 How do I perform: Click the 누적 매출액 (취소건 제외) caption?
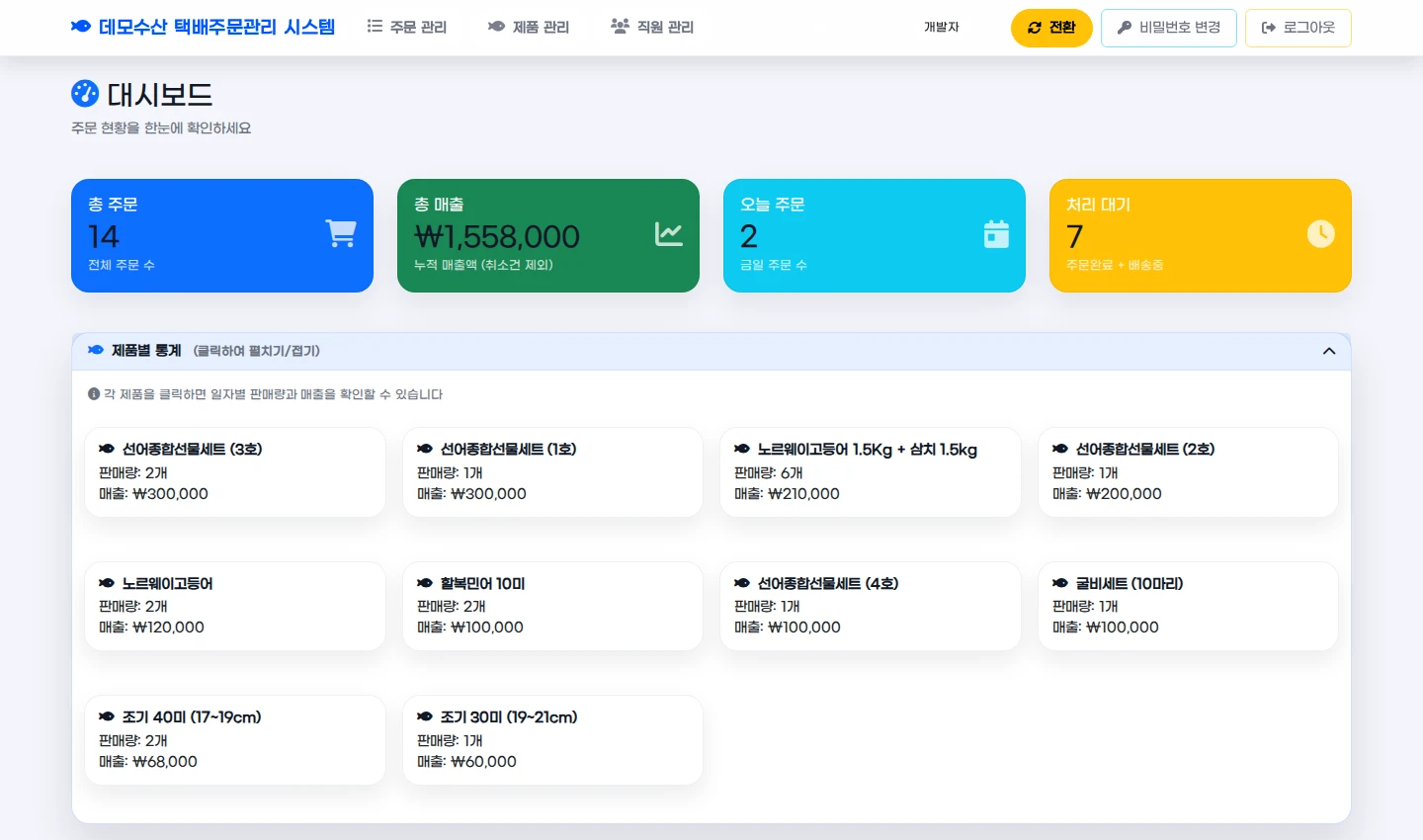click(483, 265)
